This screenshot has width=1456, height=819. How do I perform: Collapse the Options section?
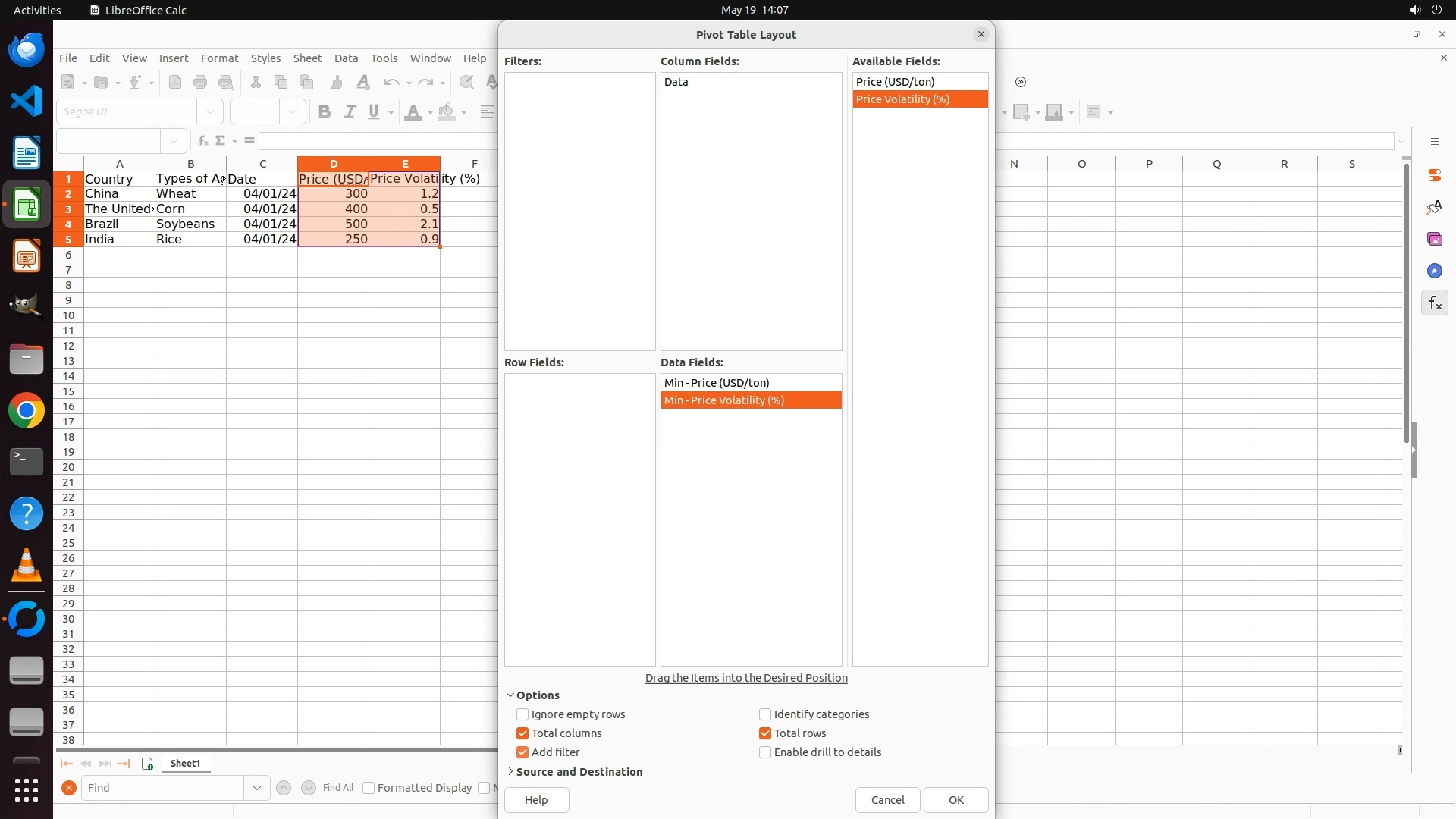(x=537, y=695)
